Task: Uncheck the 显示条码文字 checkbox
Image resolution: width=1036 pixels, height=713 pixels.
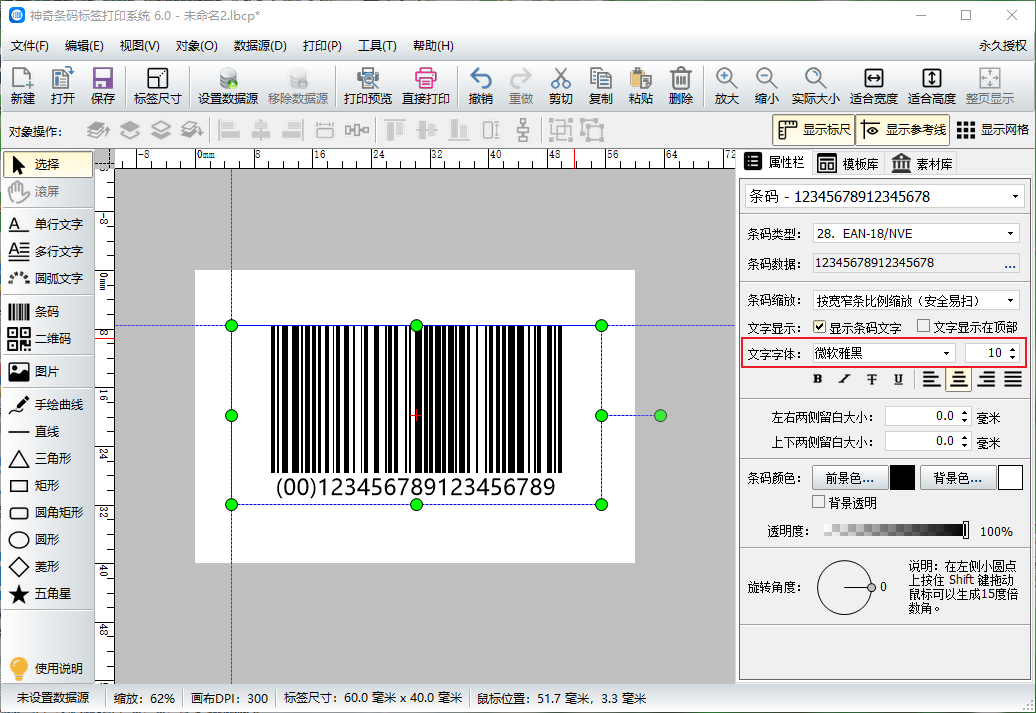Action: coord(819,327)
